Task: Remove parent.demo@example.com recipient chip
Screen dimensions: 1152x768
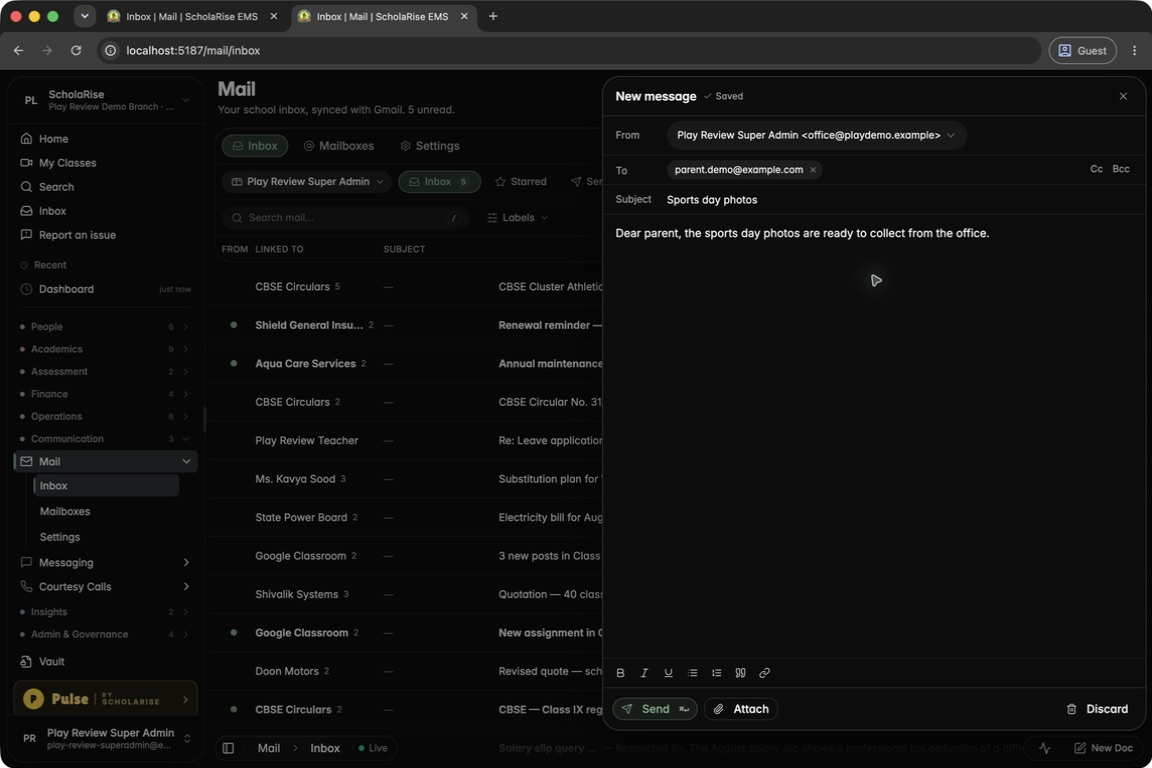Action: (x=813, y=170)
